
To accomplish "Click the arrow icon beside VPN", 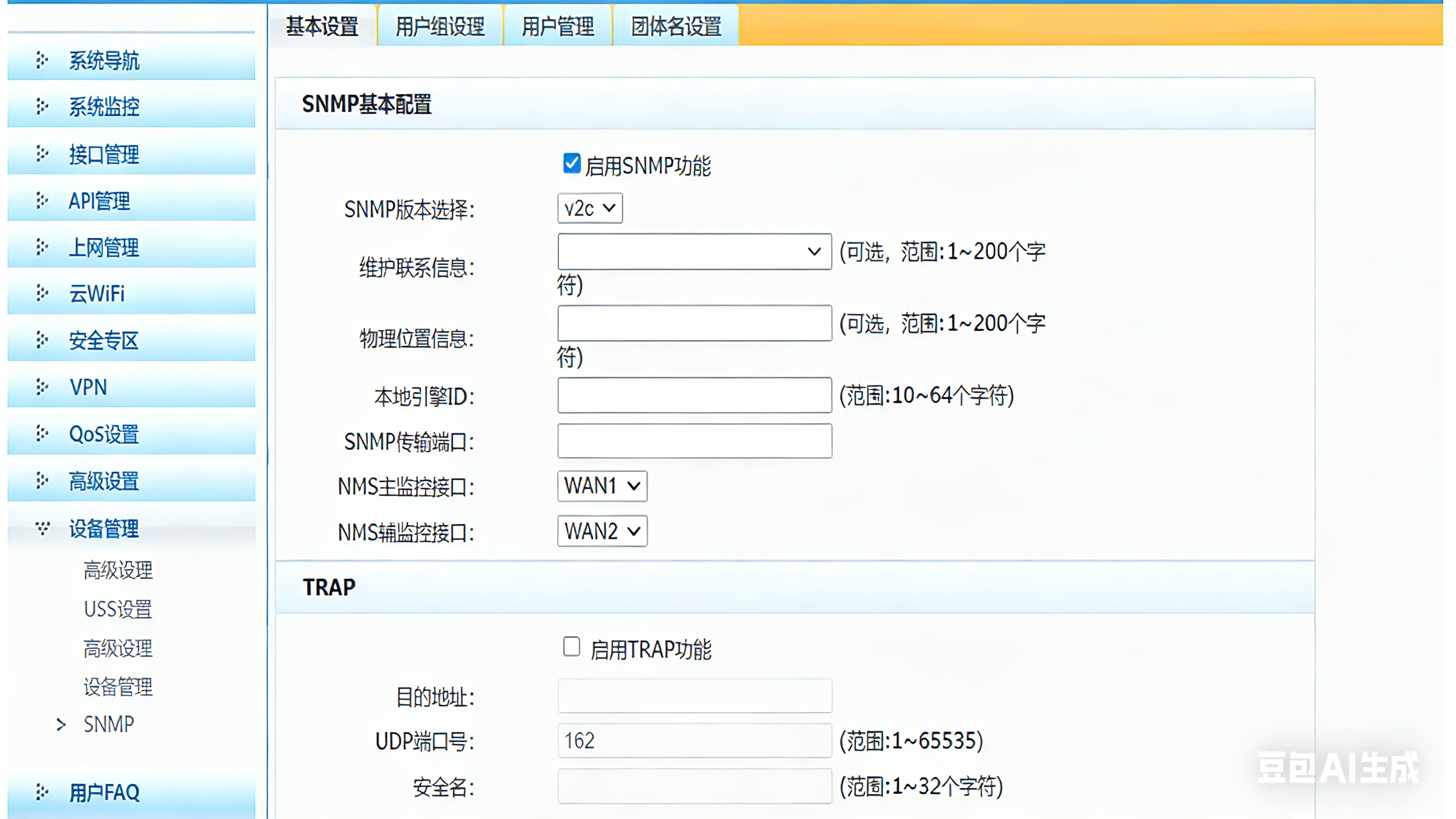I will click(41, 387).
